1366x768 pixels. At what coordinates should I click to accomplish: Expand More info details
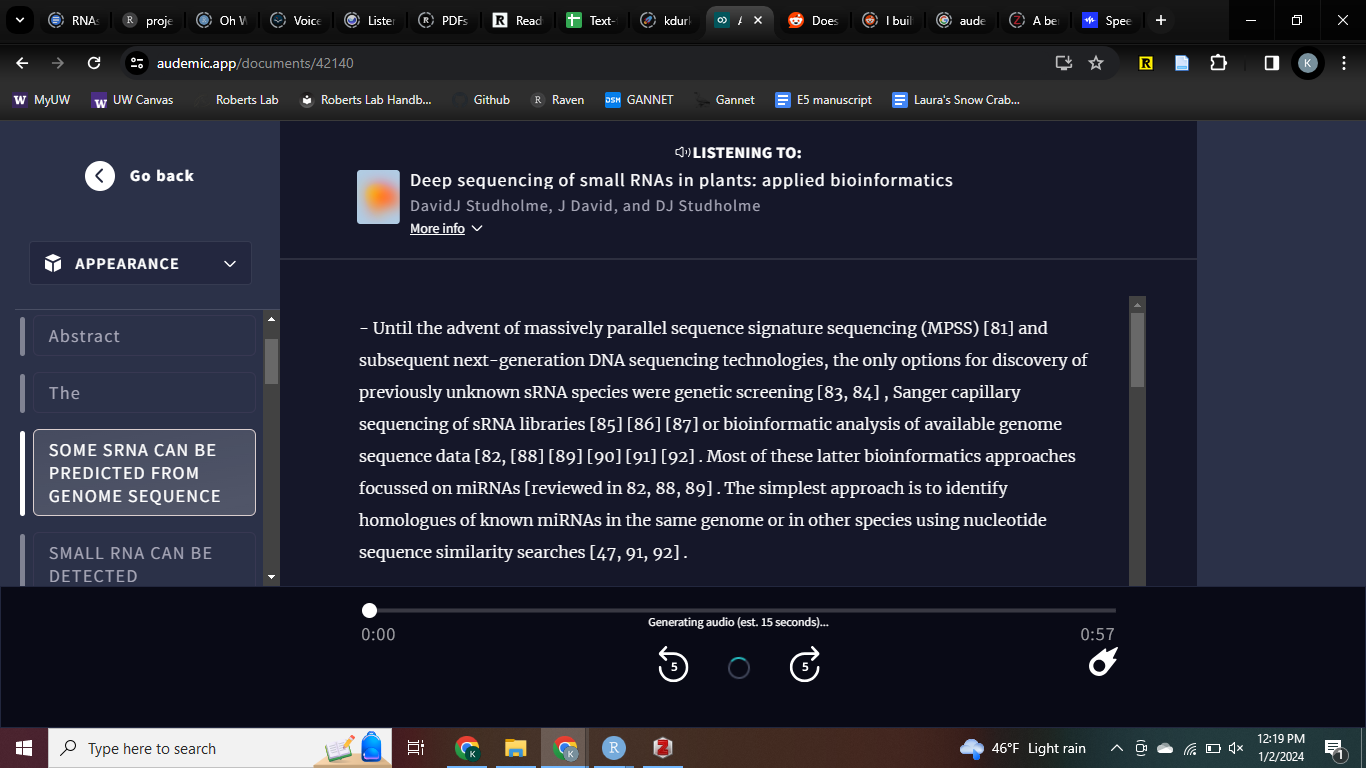(446, 229)
